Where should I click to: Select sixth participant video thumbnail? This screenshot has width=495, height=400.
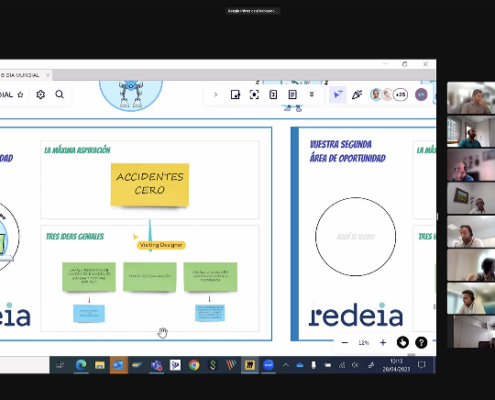(471, 265)
